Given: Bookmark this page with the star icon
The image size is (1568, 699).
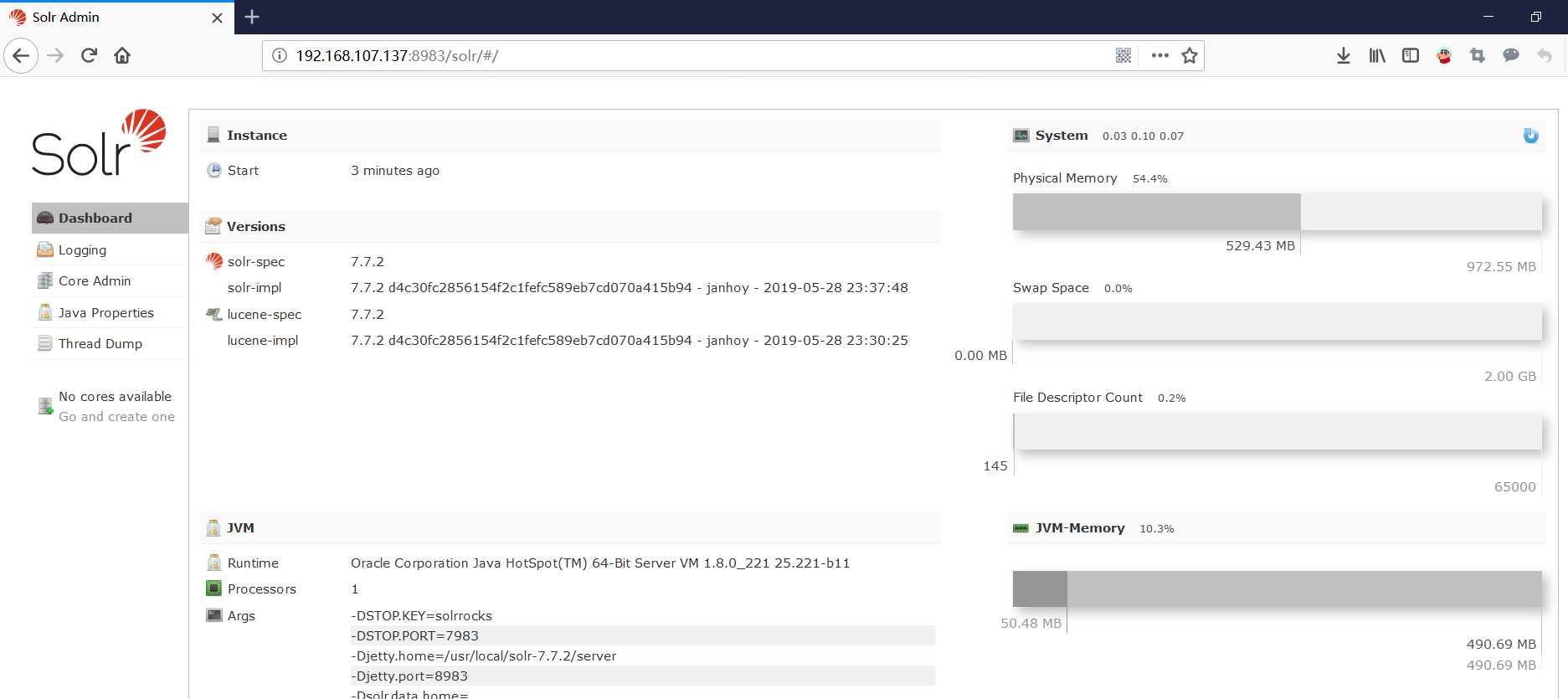Looking at the screenshot, I should click(1190, 56).
